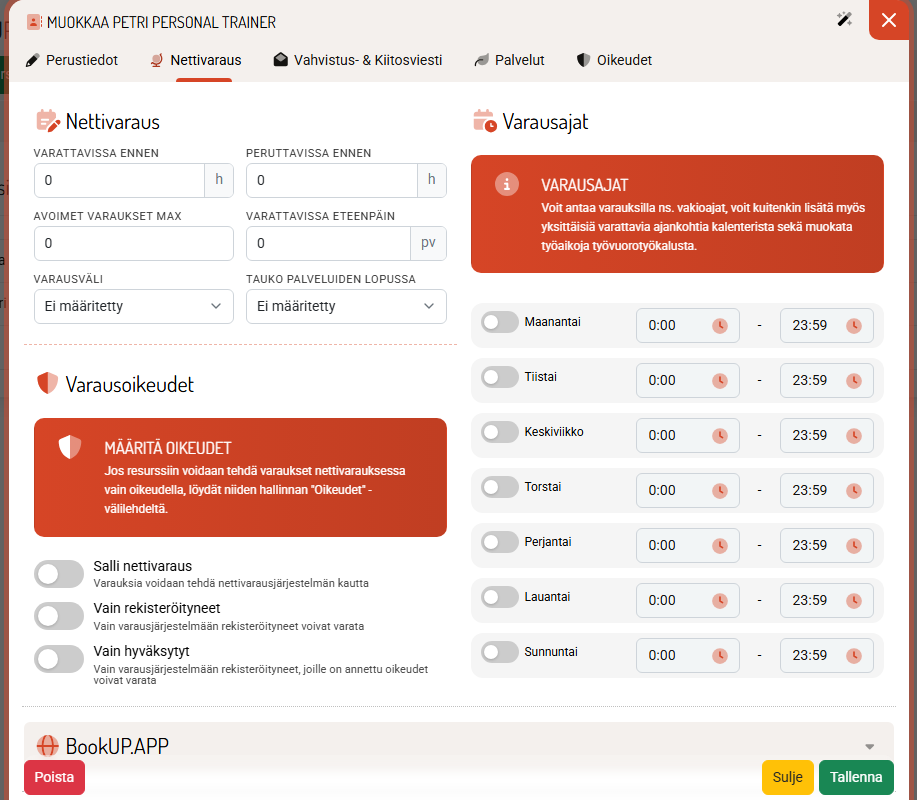The width and height of the screenshot is (917, 800).
Task: Enable Maanantai booking hours toggle
Action: pyautogui.click(x=499, y=322)
